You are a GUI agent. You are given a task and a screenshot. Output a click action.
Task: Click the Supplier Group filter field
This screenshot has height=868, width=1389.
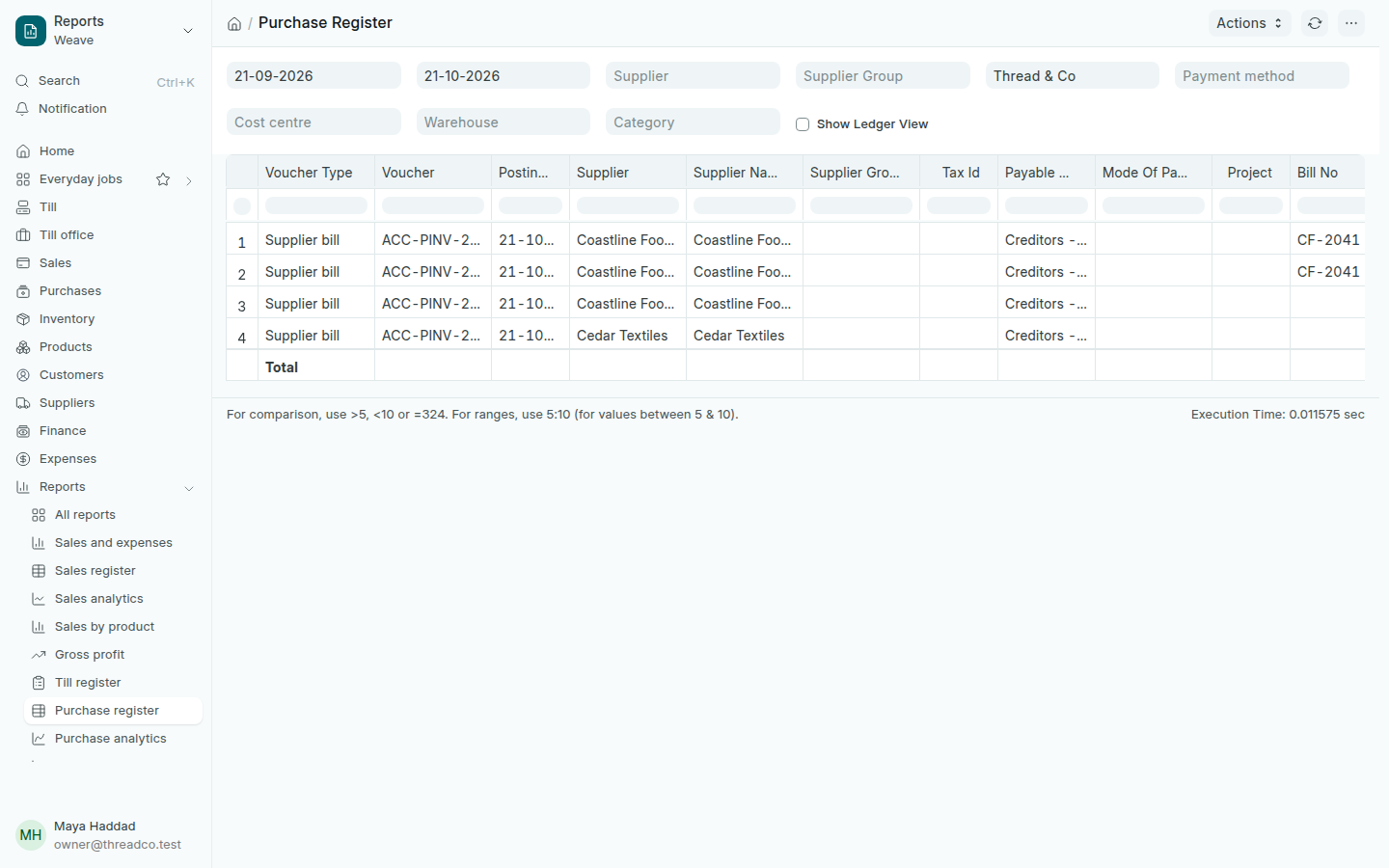[883, 76]
